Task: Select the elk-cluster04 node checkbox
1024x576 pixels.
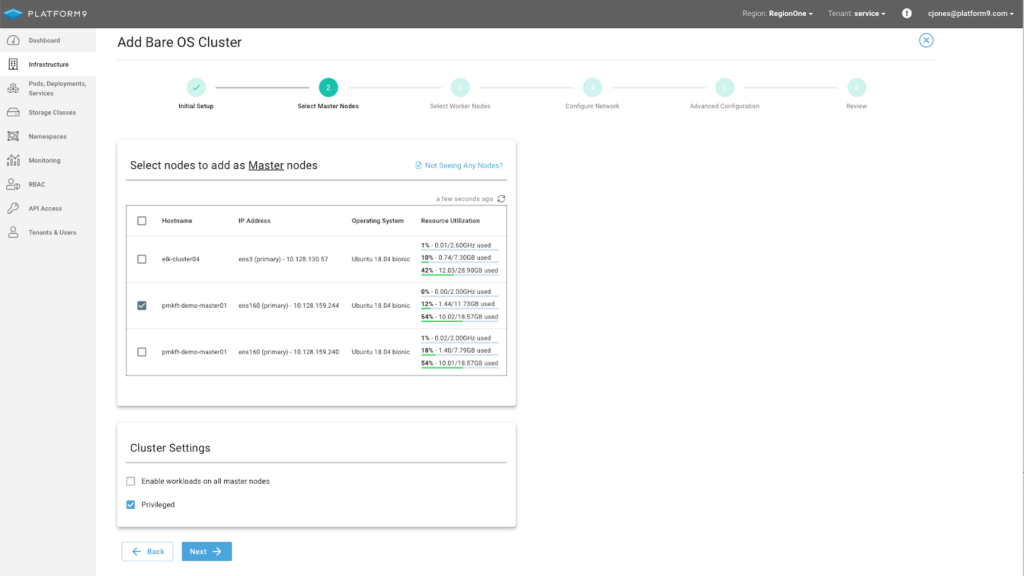Action: [142, 259]
